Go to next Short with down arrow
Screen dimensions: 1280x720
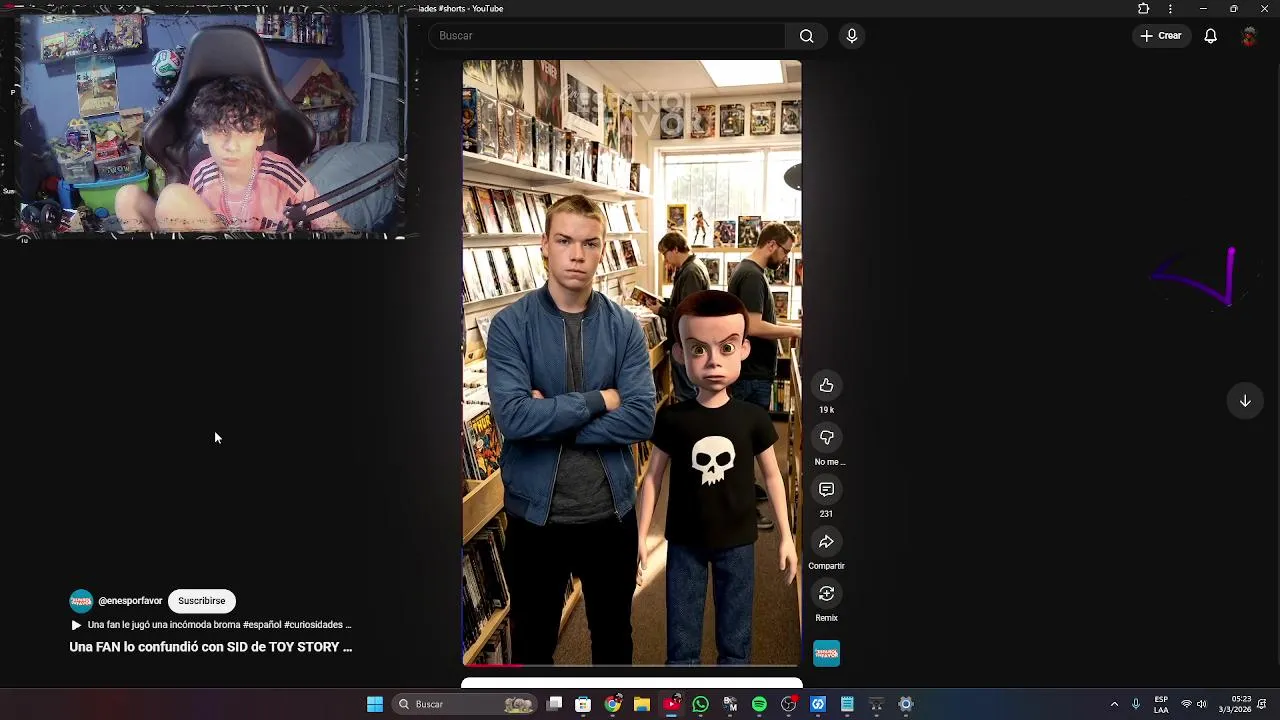[x=1245, y=401]
